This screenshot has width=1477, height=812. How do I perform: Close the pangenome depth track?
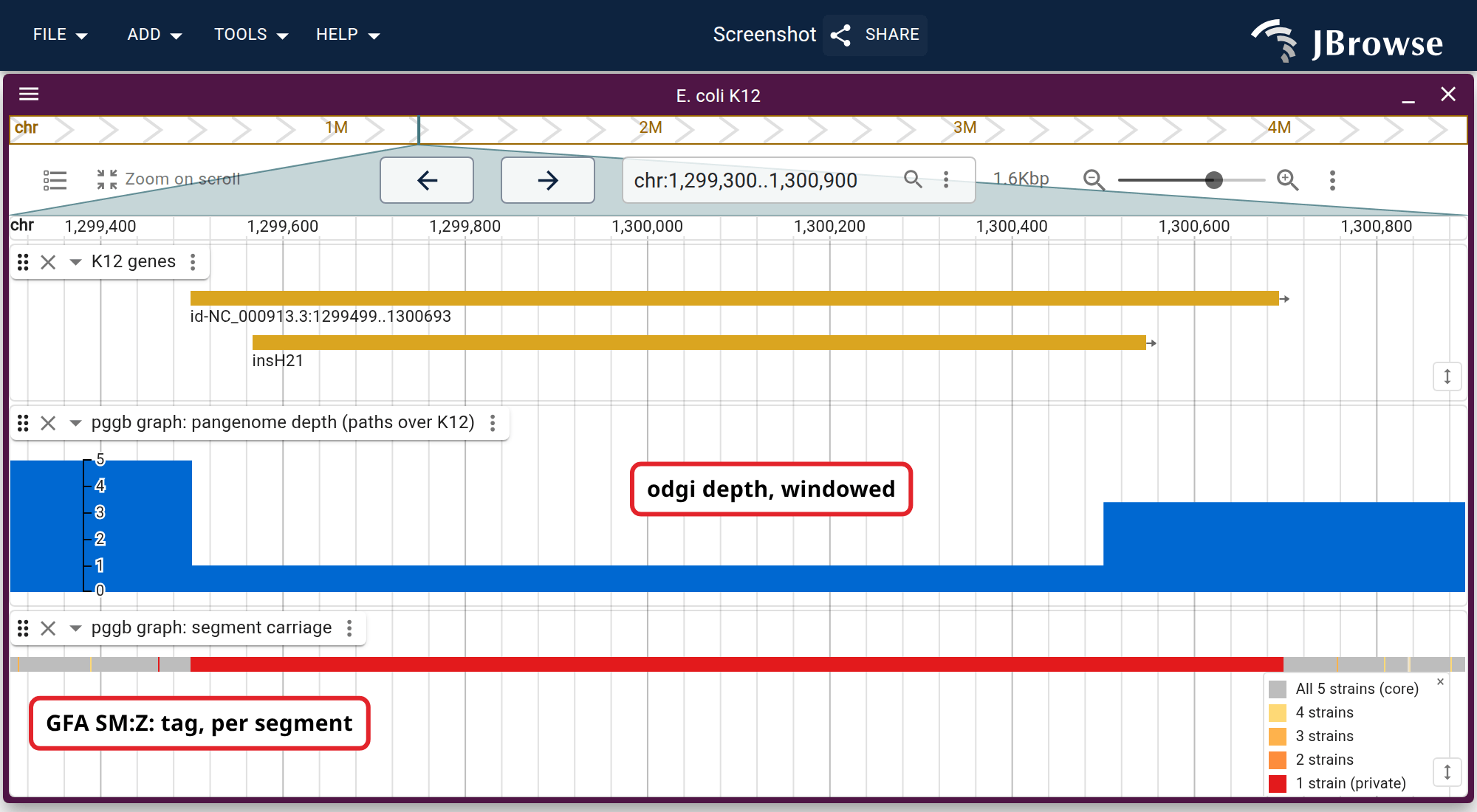pyautogui.click(x=48, y=423)
